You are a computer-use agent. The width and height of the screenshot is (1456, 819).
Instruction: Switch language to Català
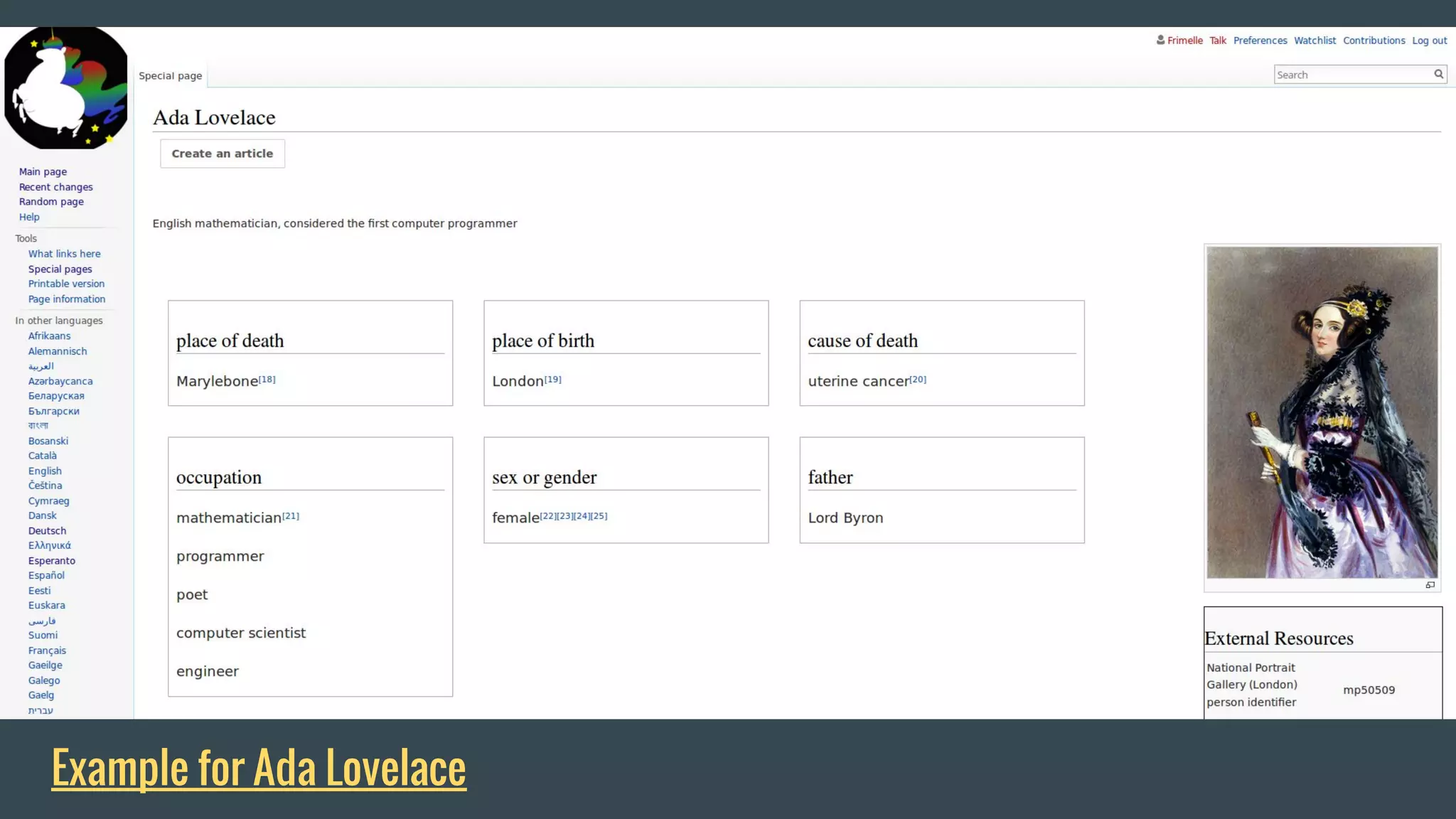(x=43, y=456)
